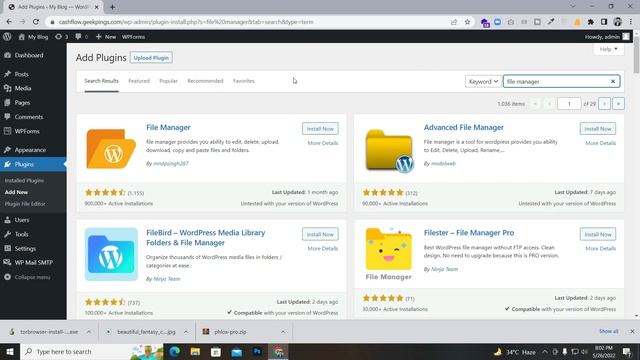Open the File Manager plugin title

point(168,127)
